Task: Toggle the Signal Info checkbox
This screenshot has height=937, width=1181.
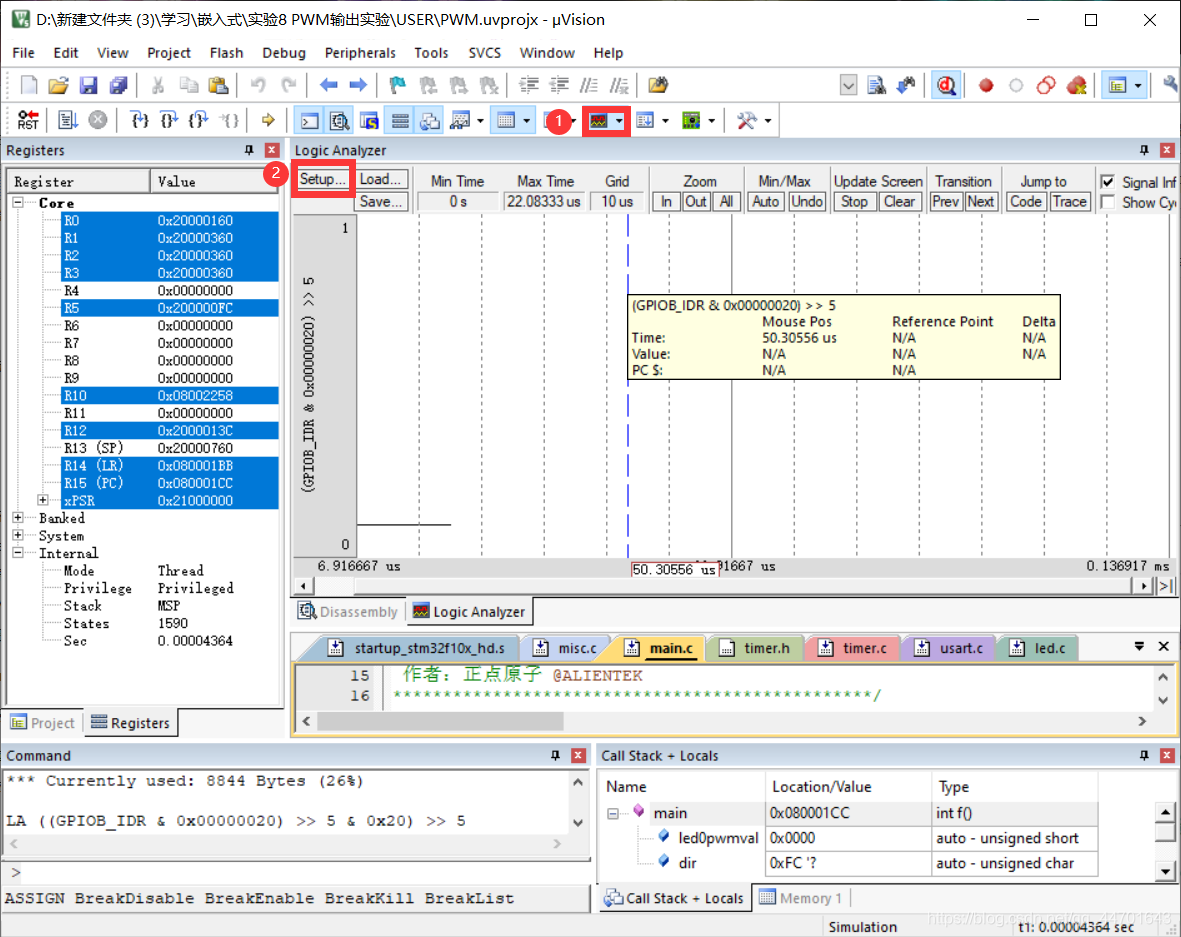Action: tap(1107, 182)
